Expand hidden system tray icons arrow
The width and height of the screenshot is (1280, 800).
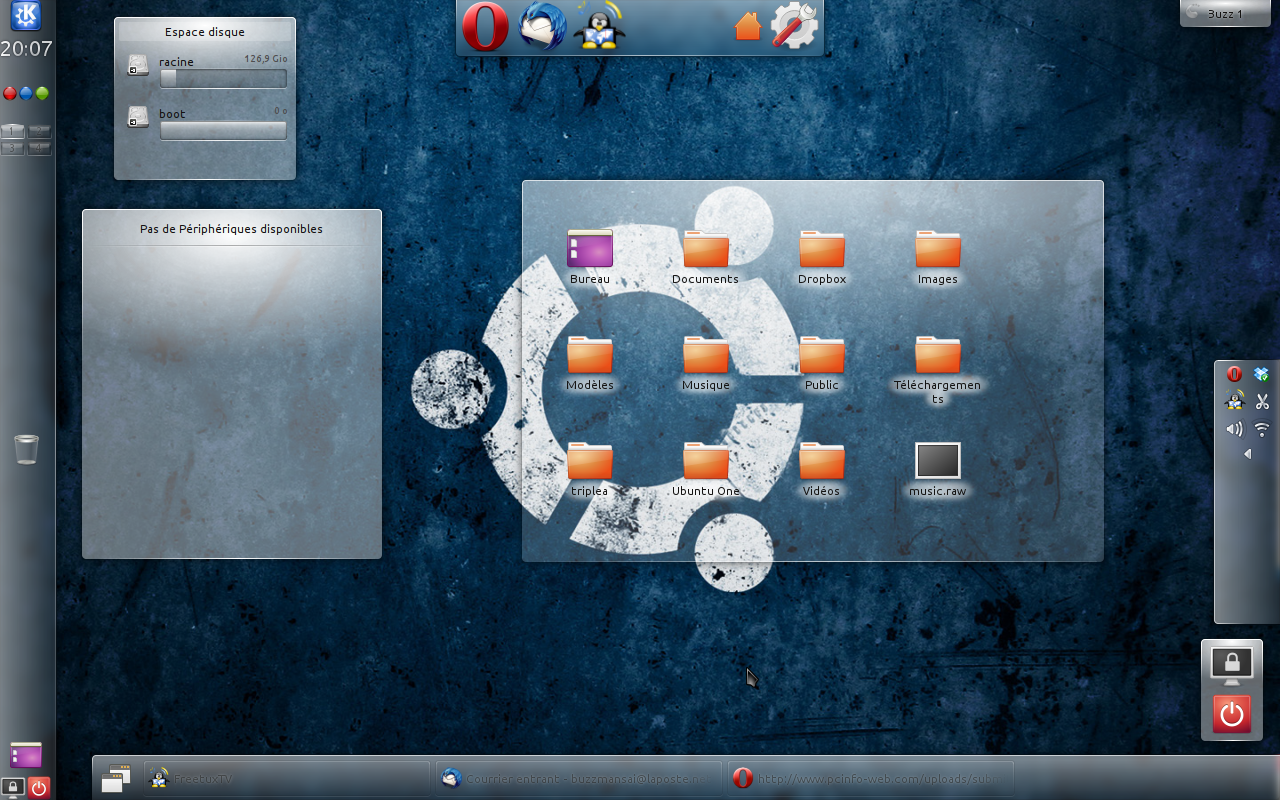point(1247,454)
